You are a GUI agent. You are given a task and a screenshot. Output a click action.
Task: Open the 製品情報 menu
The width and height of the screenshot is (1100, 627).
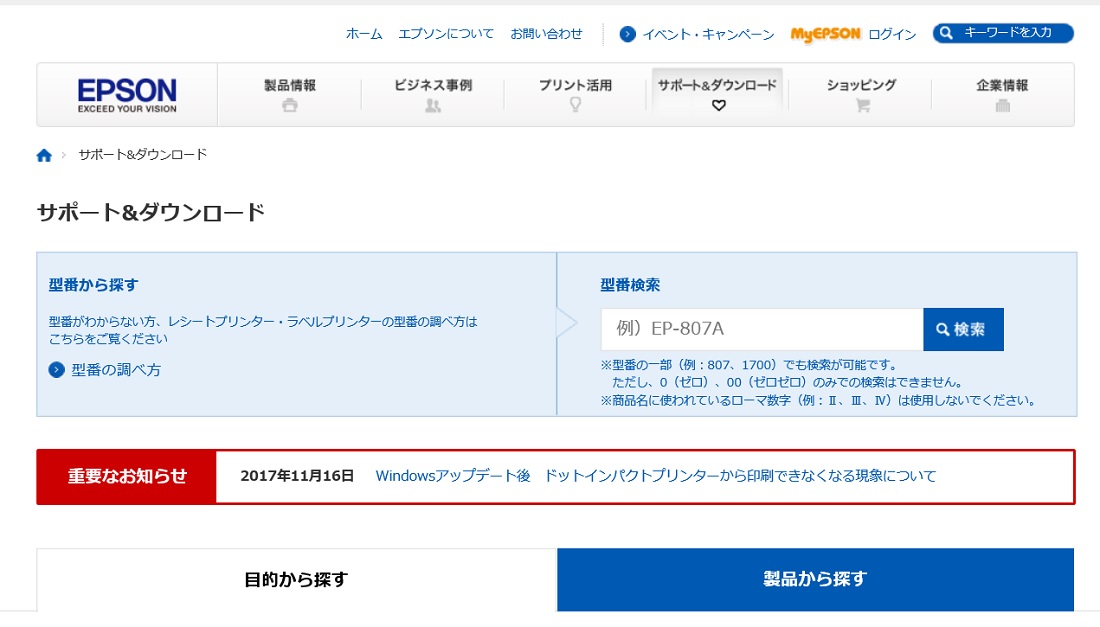click(290, 86)
